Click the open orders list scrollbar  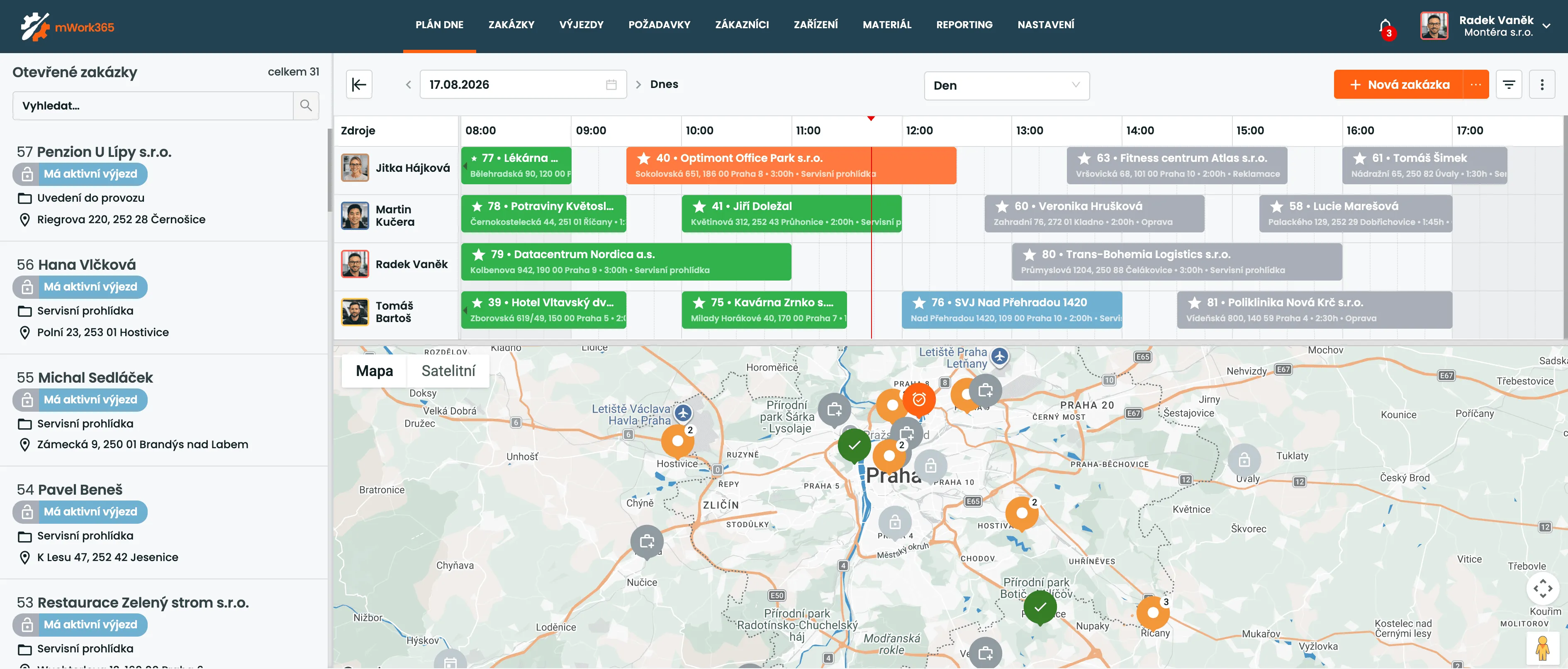[x=329, y=171]
